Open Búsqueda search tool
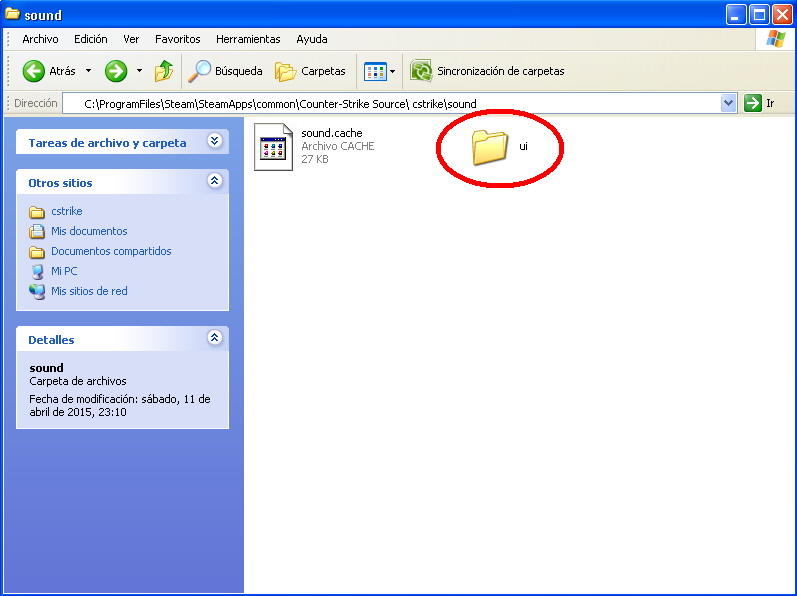 (x=225, y=71)
